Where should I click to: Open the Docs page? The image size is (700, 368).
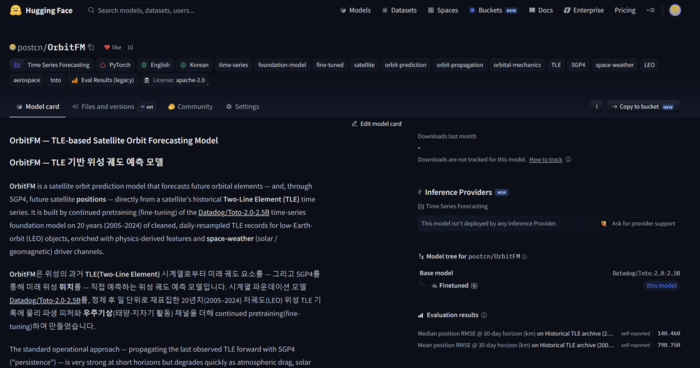[x=541, y=10]
